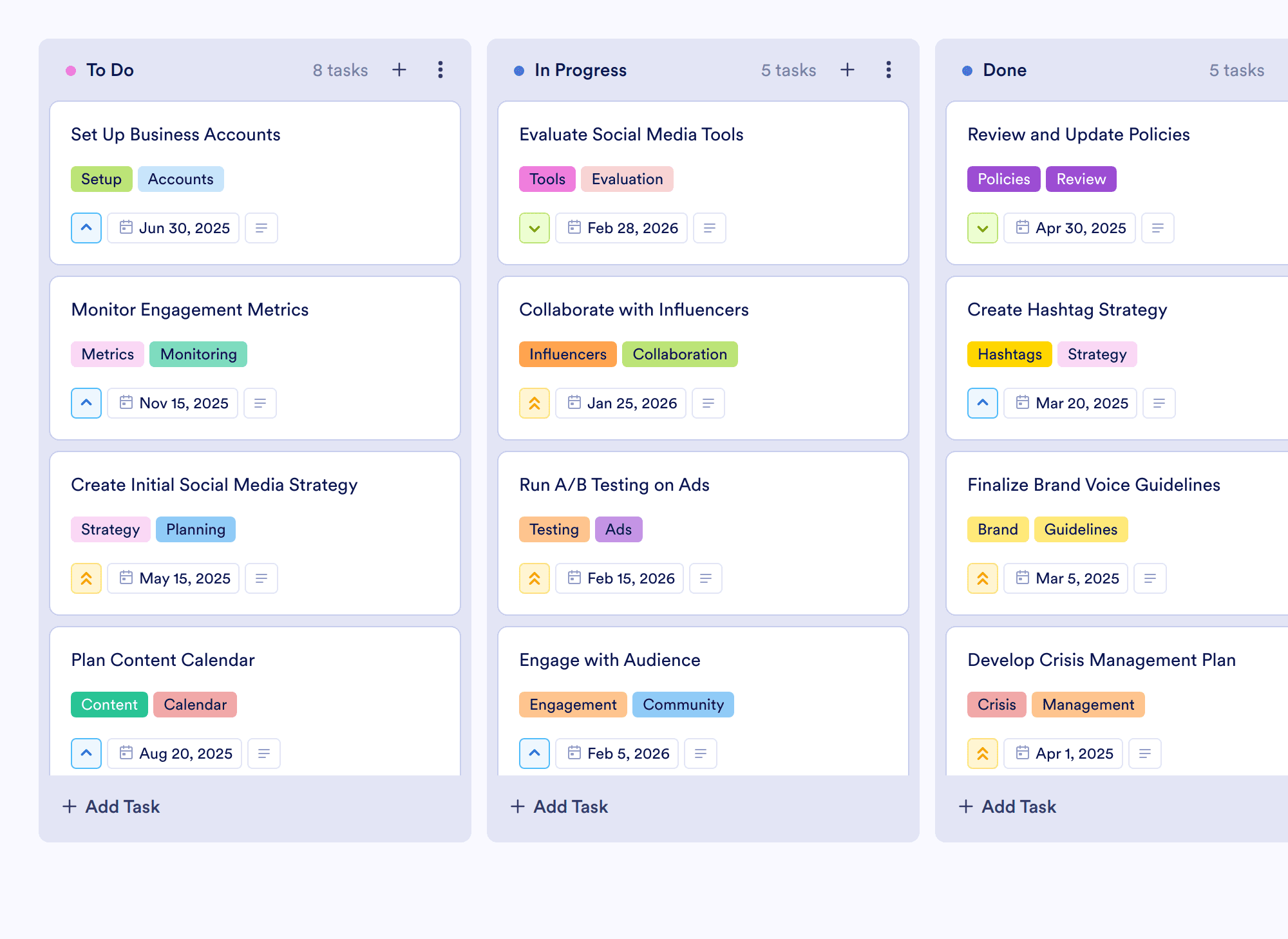This screenshot has width=1288, height=939.
Task: Edit due date Feb 15, 2026
Action: tap(620, 578)
